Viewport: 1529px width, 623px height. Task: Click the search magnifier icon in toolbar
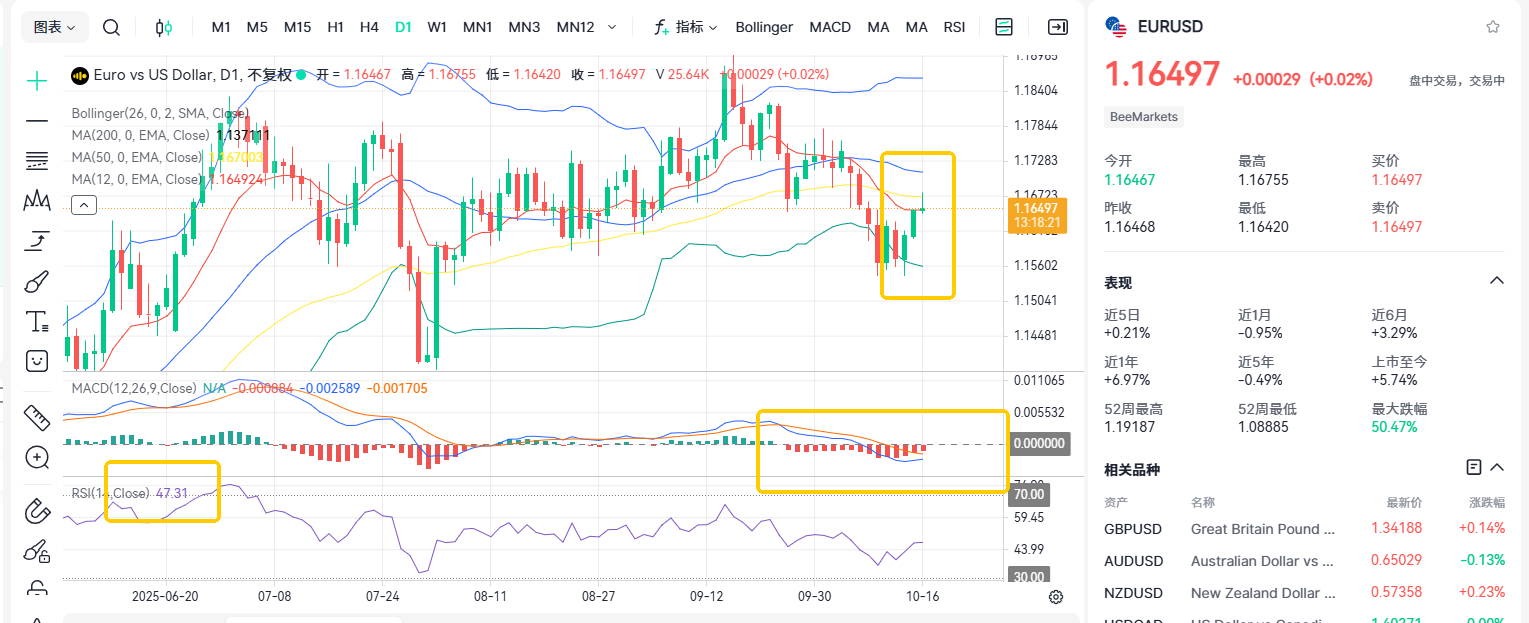click(111, 27)
